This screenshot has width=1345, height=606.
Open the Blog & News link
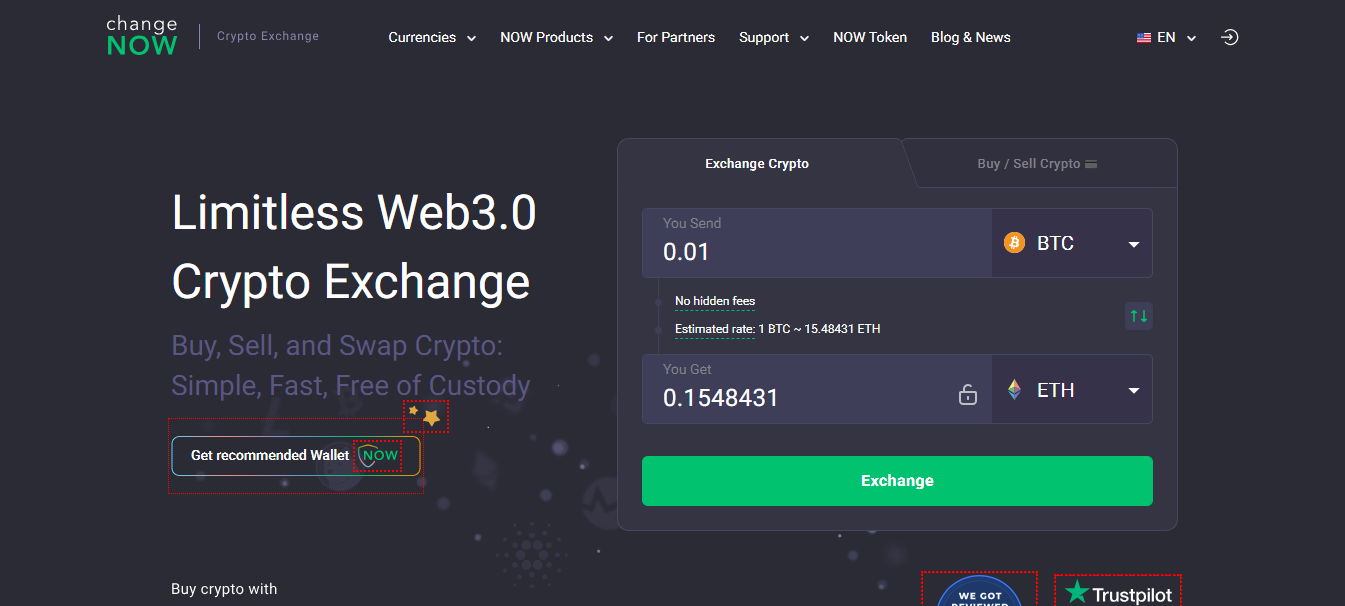click(x=970, y=37)
